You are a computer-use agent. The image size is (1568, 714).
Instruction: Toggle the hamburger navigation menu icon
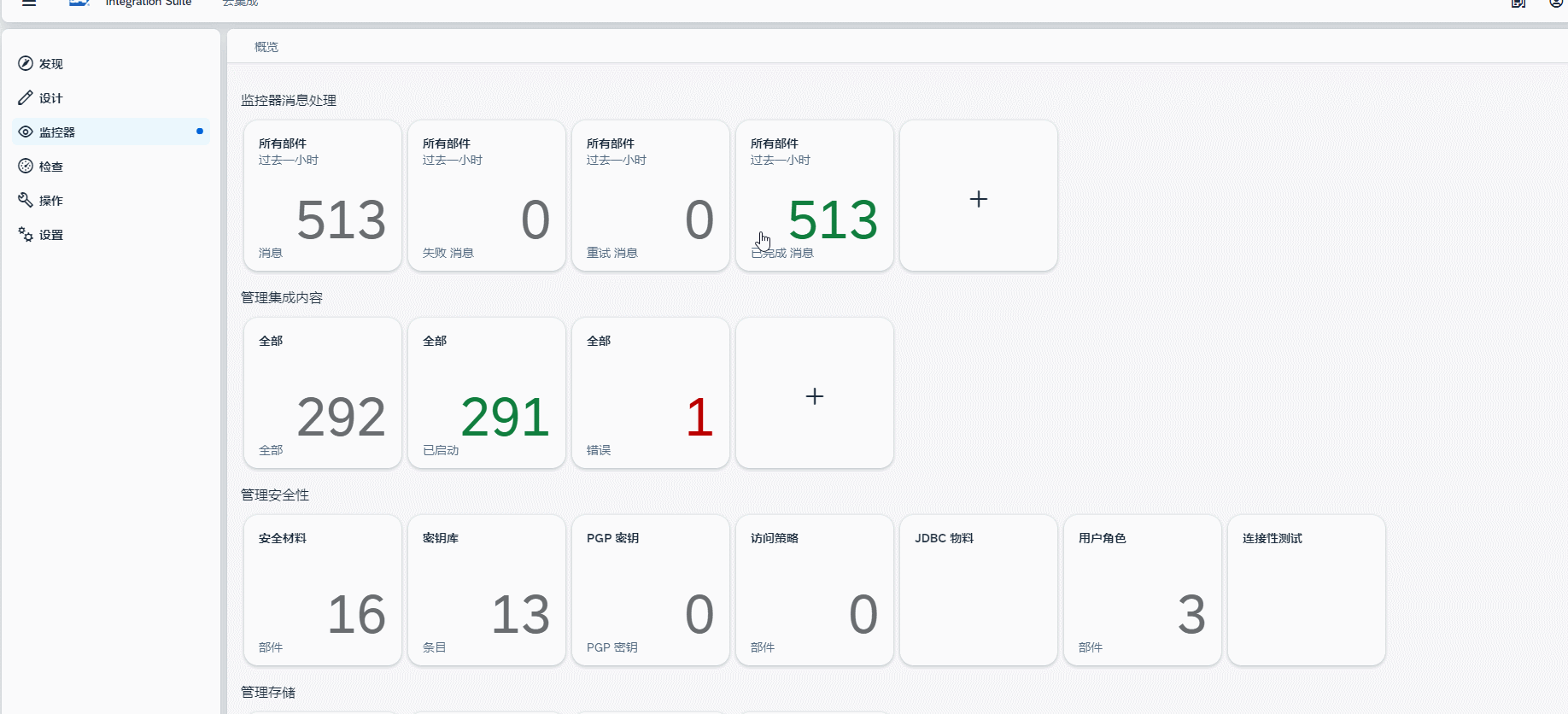point(29,3)
